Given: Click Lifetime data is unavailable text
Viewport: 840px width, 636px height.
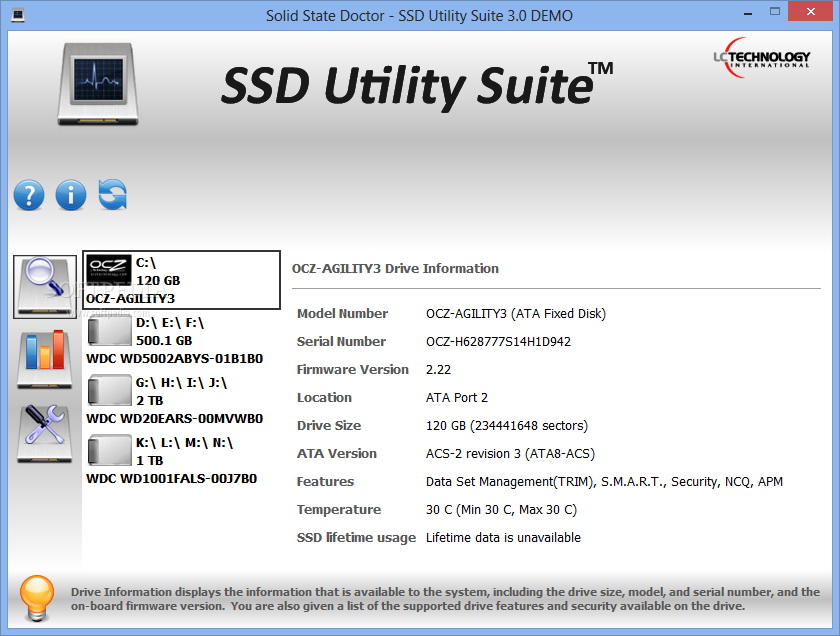Looking at the screenshot, I should pyautogui.click(x=503, y=537).
